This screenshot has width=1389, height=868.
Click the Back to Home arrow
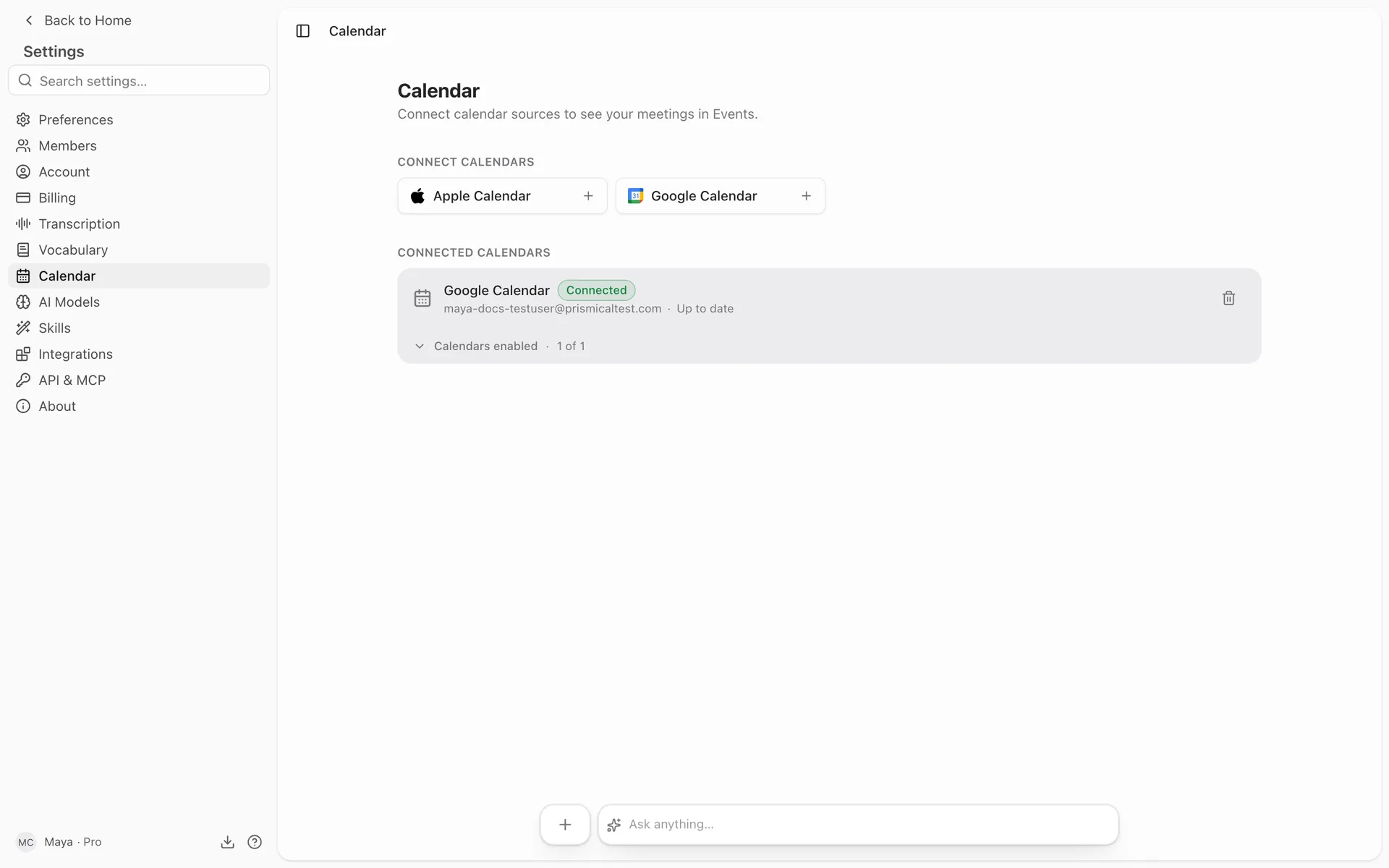29,20
